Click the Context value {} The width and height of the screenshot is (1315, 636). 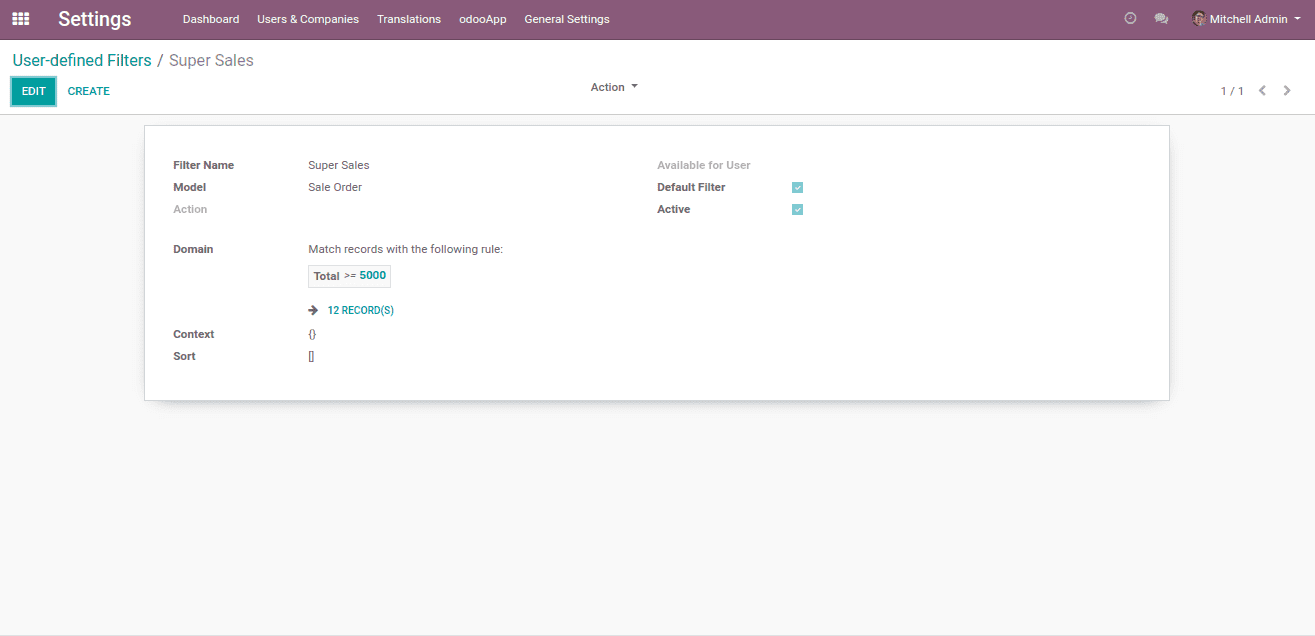coord(312,334)
